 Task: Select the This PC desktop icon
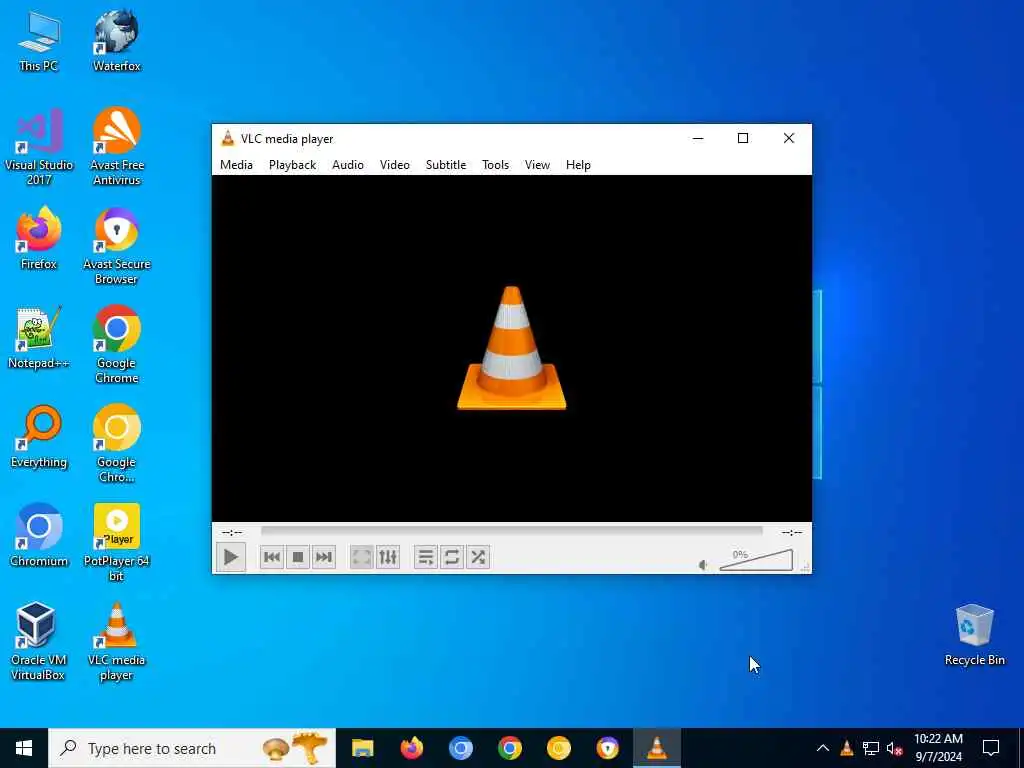click(39, 42)
